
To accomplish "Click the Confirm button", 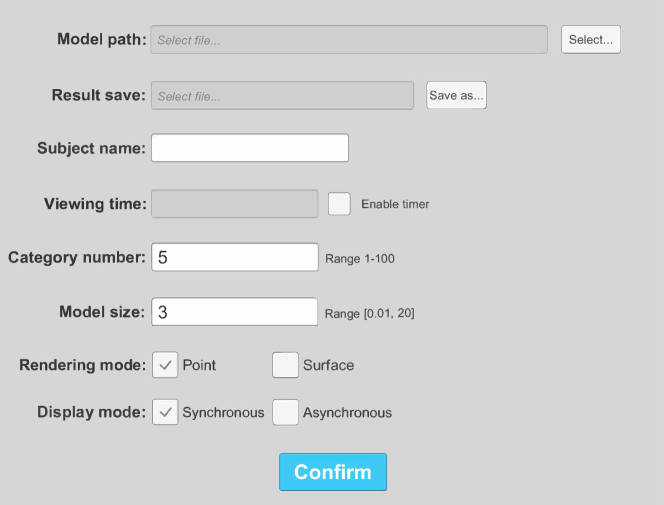I will (x=332, y=472).
